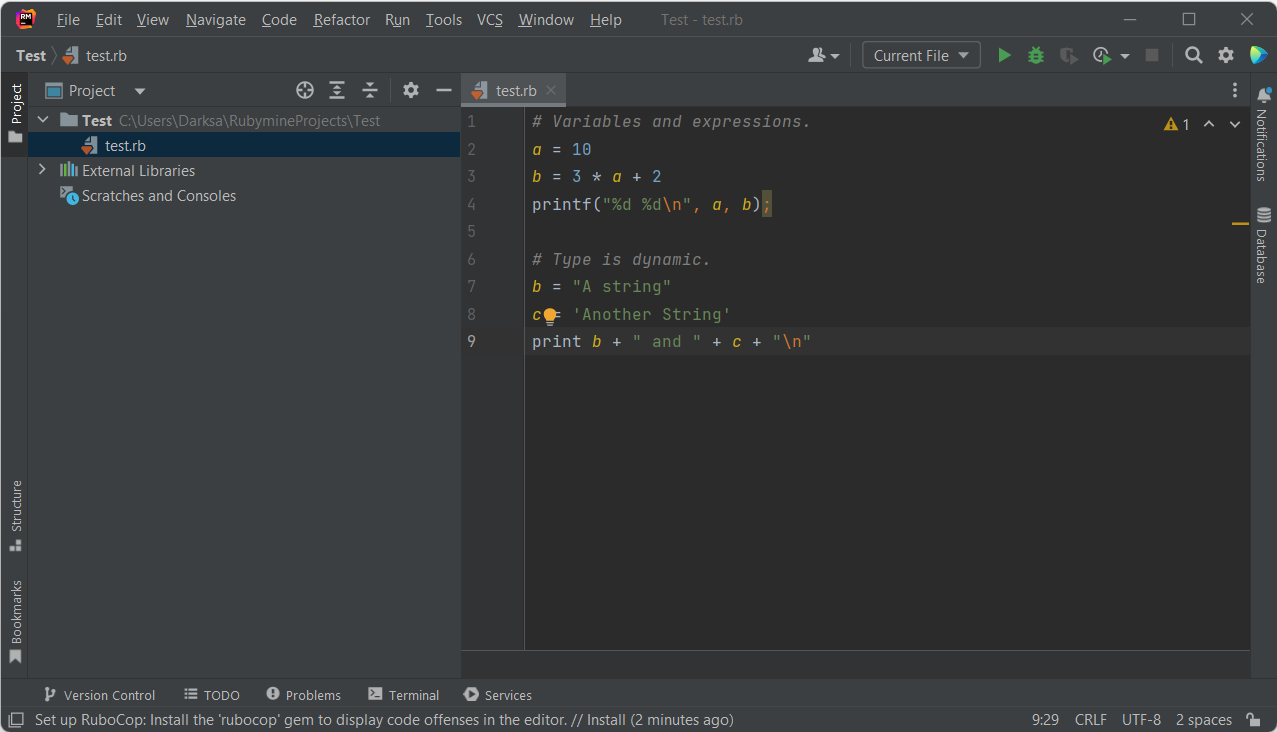Open the Refactor menu
1277x732 pixels.
click(x=341, y=20)
